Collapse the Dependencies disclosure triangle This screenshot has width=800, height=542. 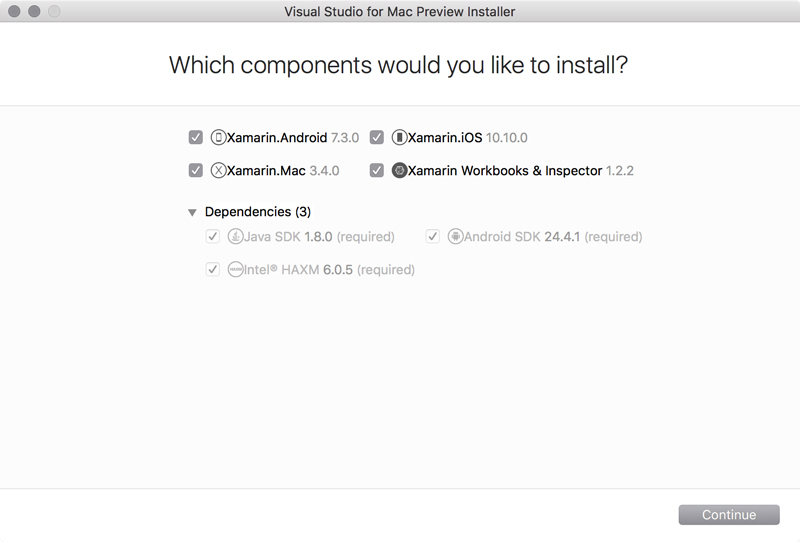(x=192, y=212)
